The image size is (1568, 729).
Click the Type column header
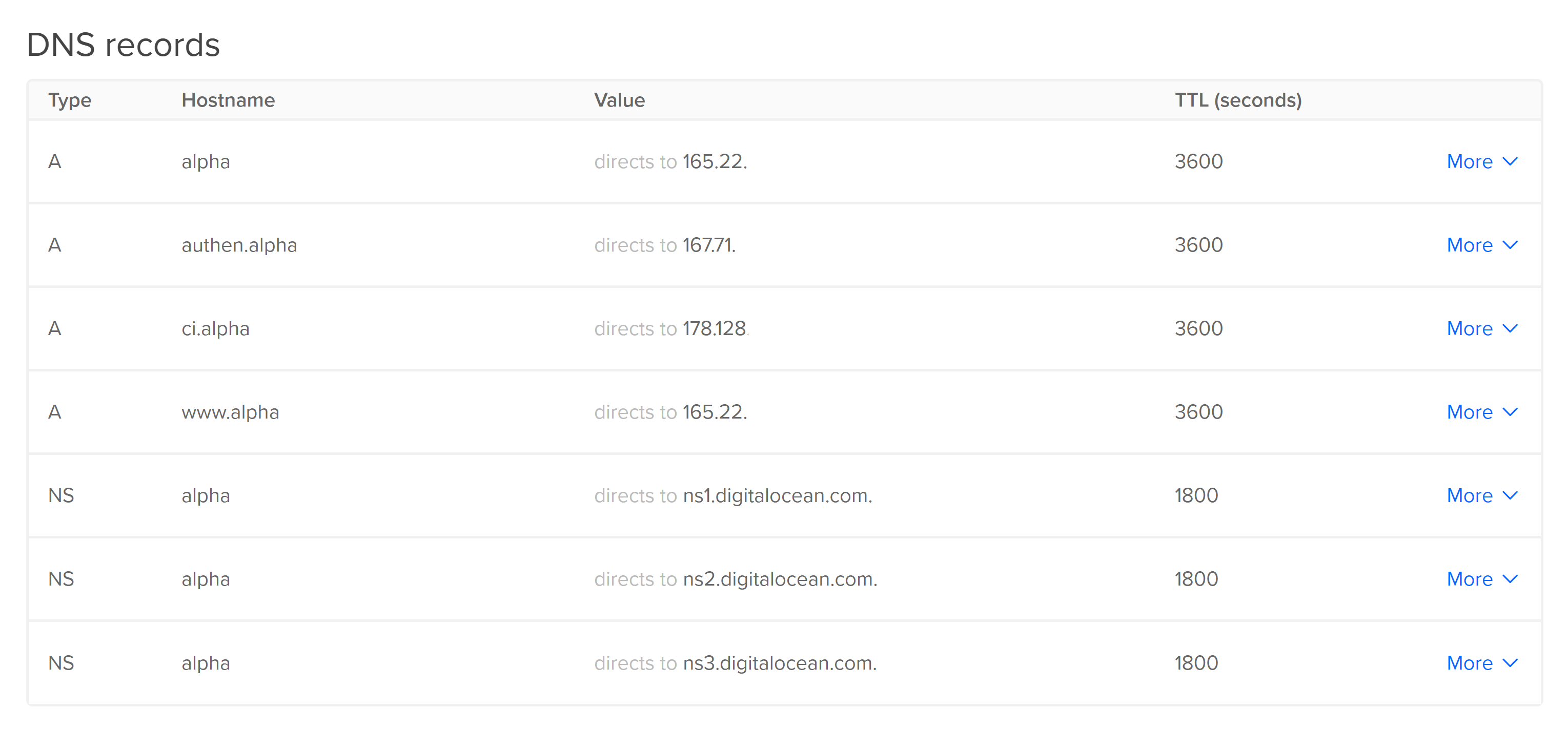69,100
